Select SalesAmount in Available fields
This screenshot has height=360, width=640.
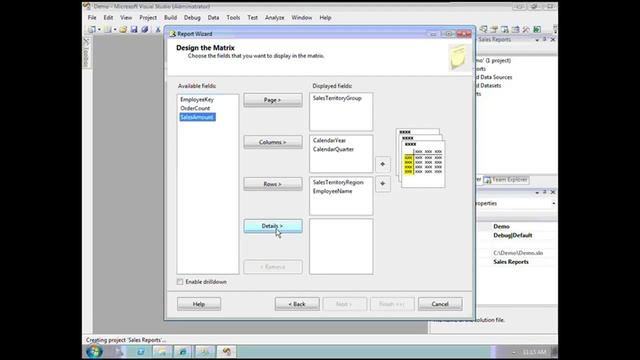198,117
